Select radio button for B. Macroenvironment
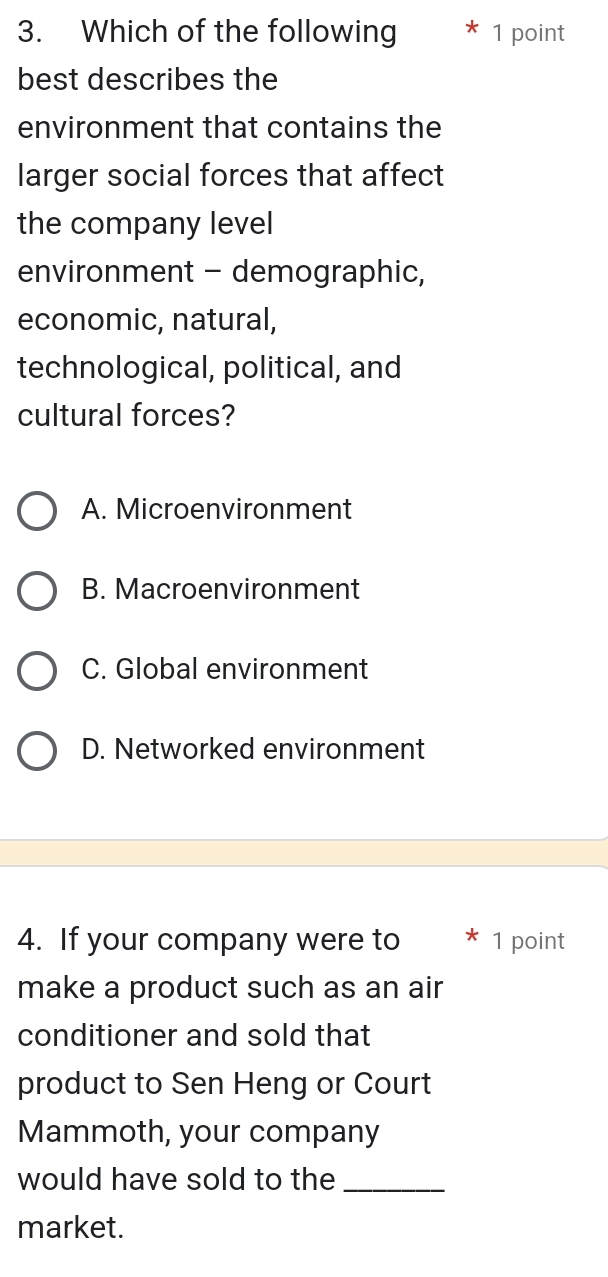608x1277 pixels. tap(37, 591)
